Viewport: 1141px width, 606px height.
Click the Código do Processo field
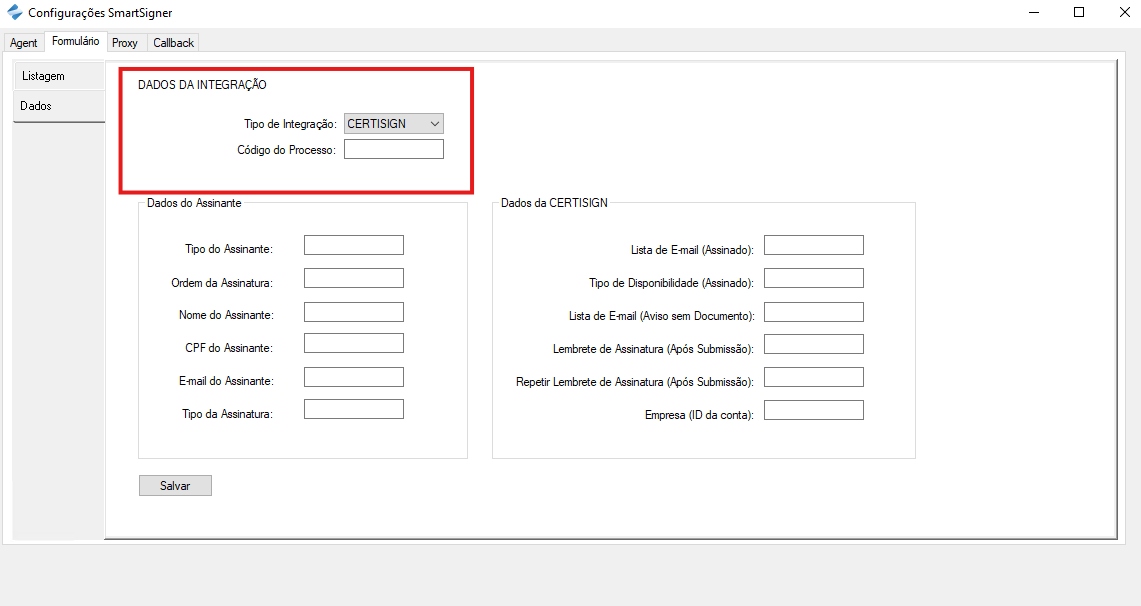(x=393, y=149)
